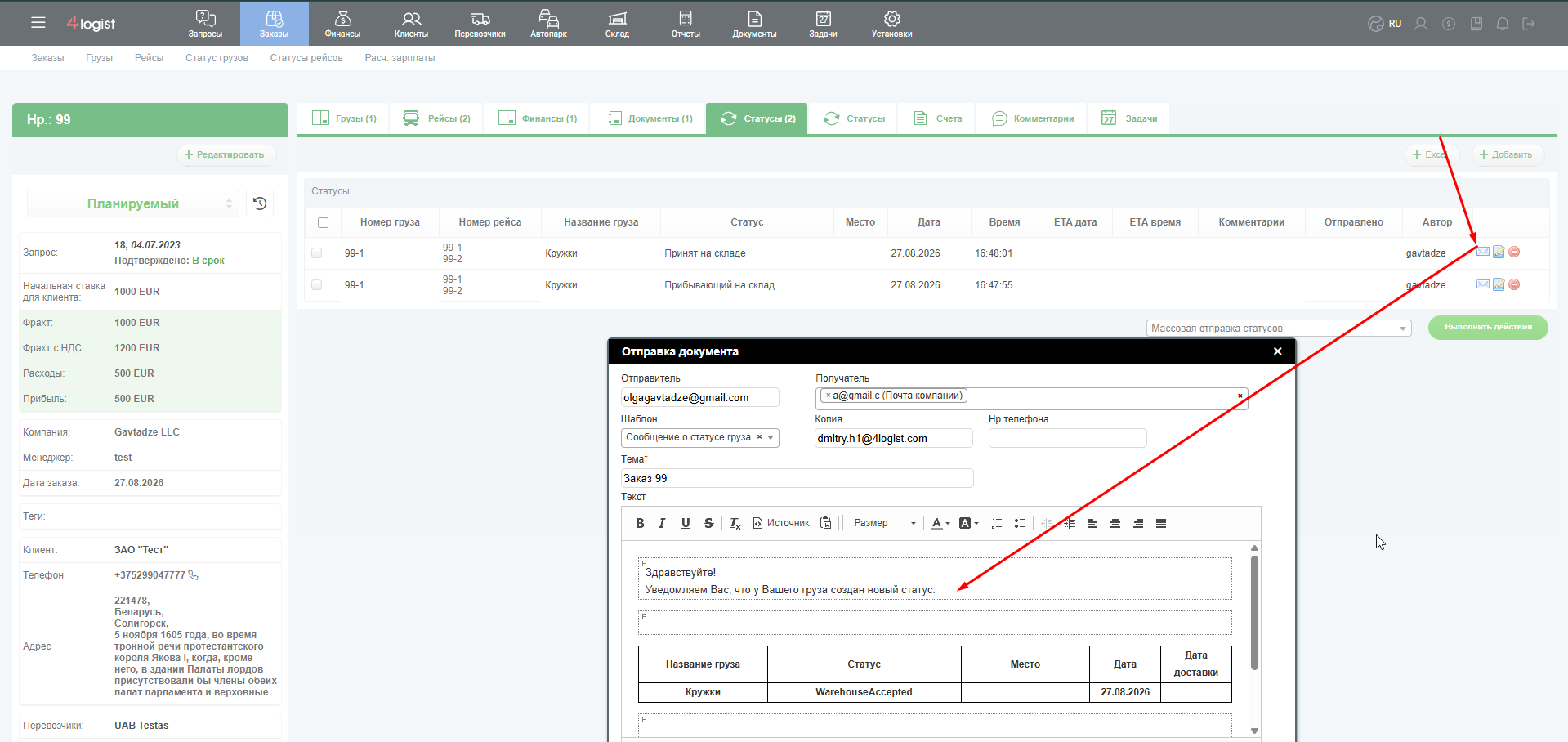
Task: Select all statuses via header checkbox
Action: click(323, 222)
